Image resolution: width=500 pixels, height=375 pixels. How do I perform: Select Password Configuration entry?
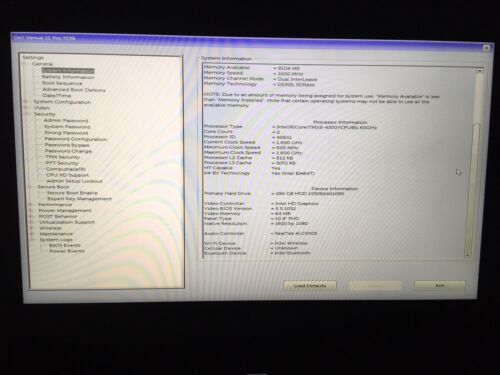pos(76,139)
